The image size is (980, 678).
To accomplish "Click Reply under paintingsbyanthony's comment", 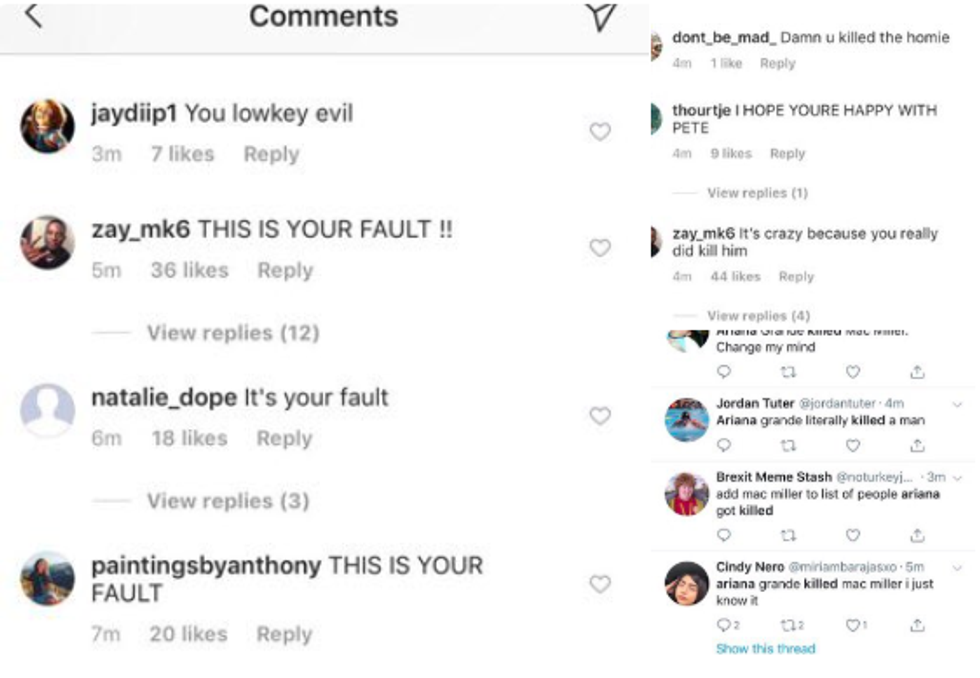I will (x=284, y=634).
